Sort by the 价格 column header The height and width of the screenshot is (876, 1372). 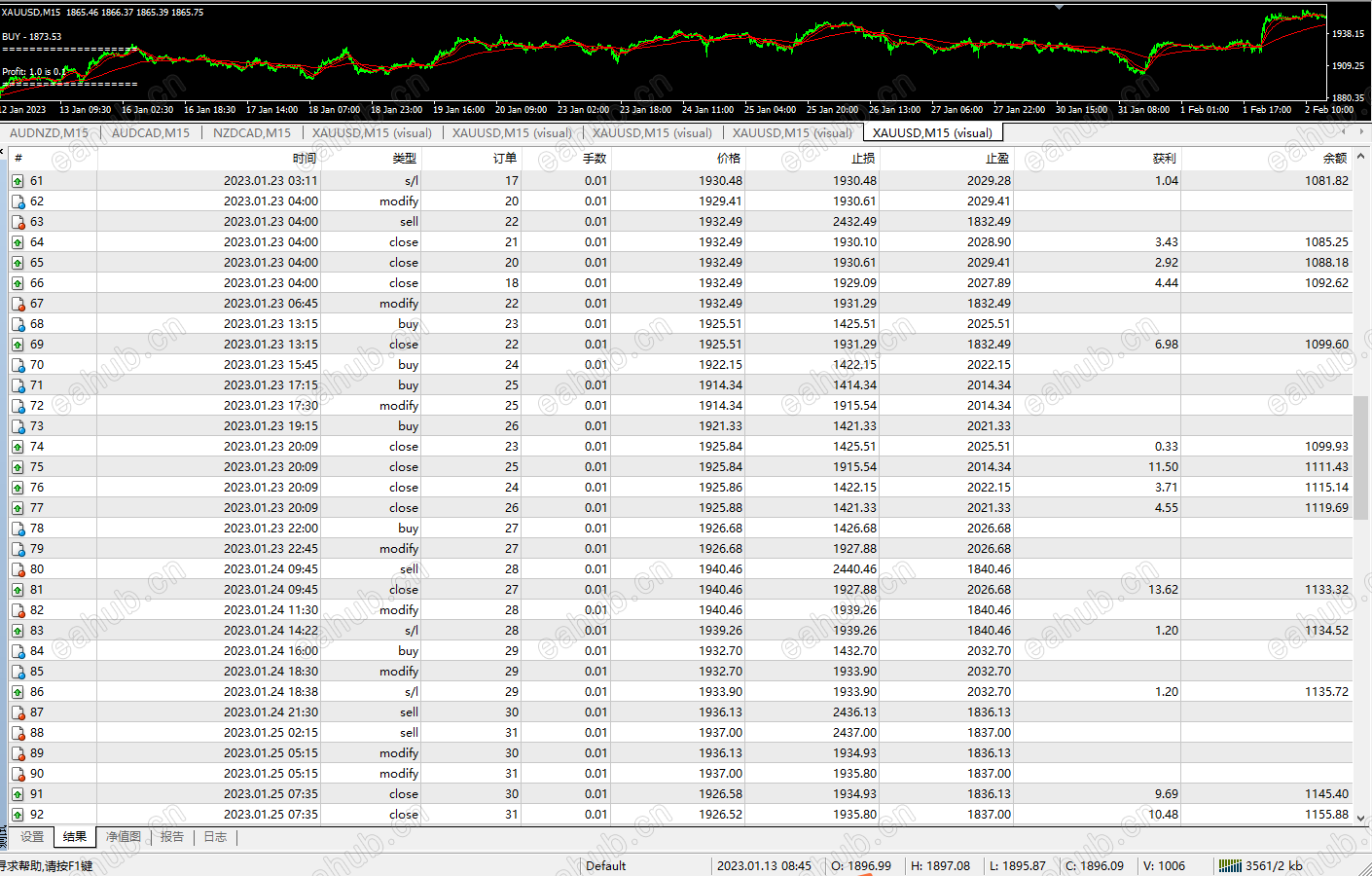[678, 158]
